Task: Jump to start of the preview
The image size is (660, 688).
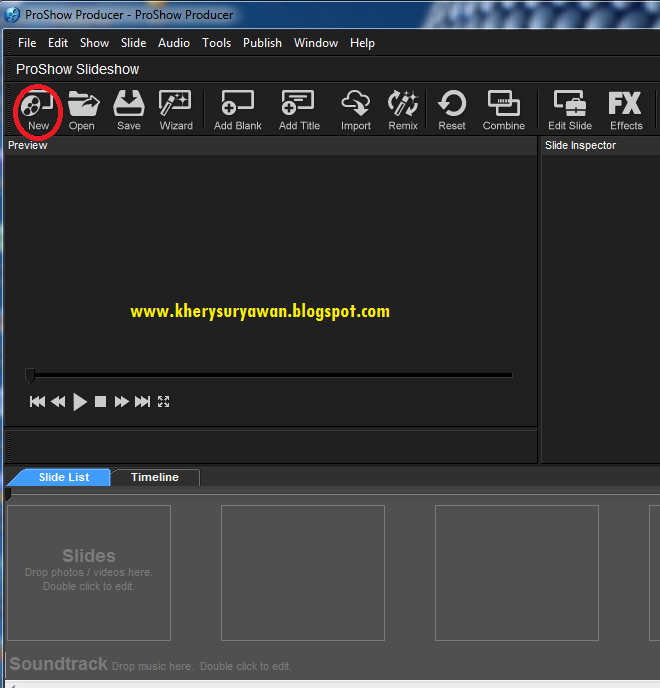Action: coord(37,401)
